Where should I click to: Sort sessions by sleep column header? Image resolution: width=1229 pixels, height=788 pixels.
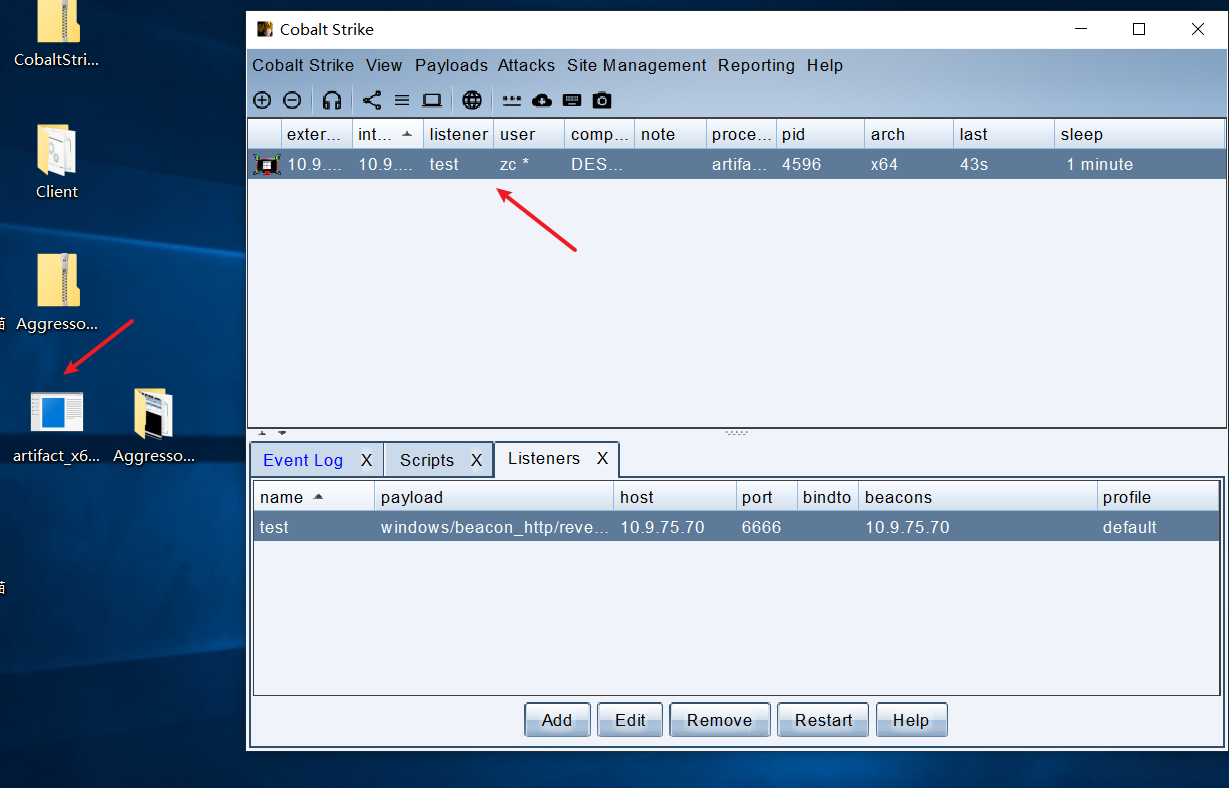(1139, 134)
